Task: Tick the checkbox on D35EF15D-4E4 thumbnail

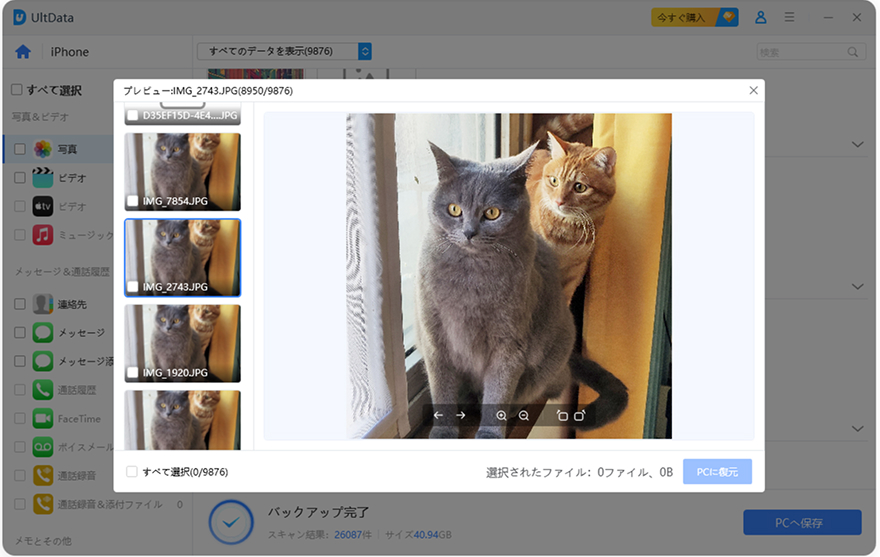Action: [x=133, y=115]
